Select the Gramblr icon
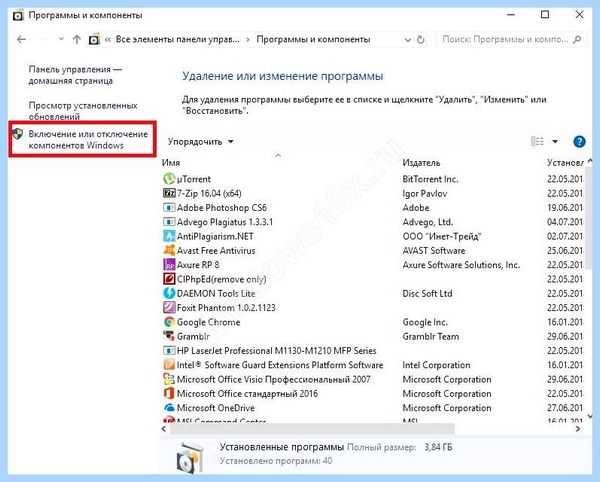This screenshot has height=482, width=600. [x=169, y=336]
